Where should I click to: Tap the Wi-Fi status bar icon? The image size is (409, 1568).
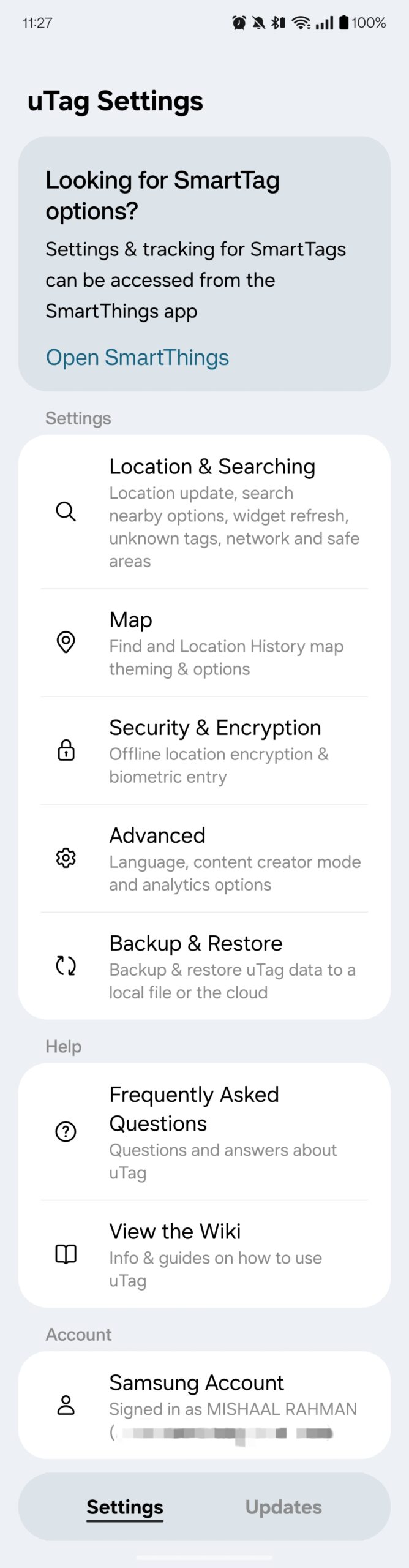click(x=301, y=23)
